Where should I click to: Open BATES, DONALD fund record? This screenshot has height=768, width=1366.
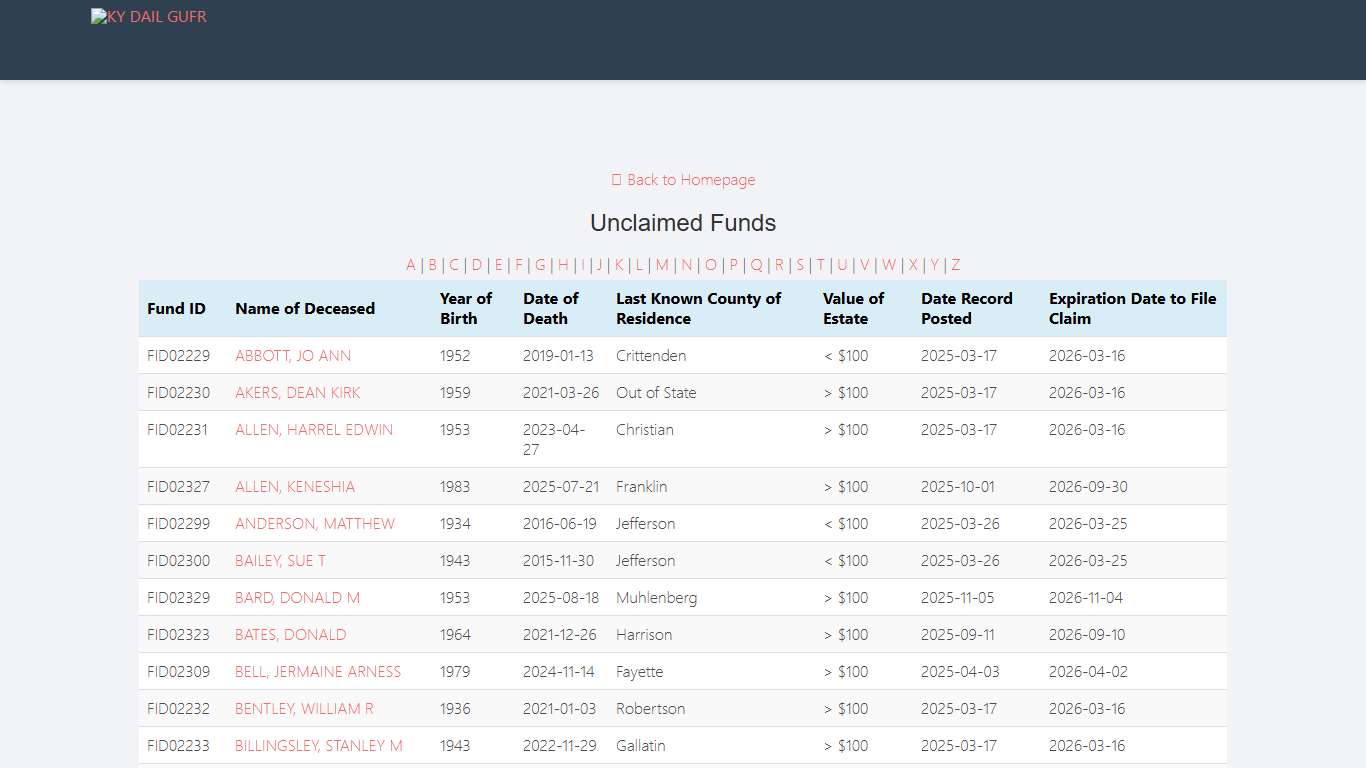pos(291,635)
